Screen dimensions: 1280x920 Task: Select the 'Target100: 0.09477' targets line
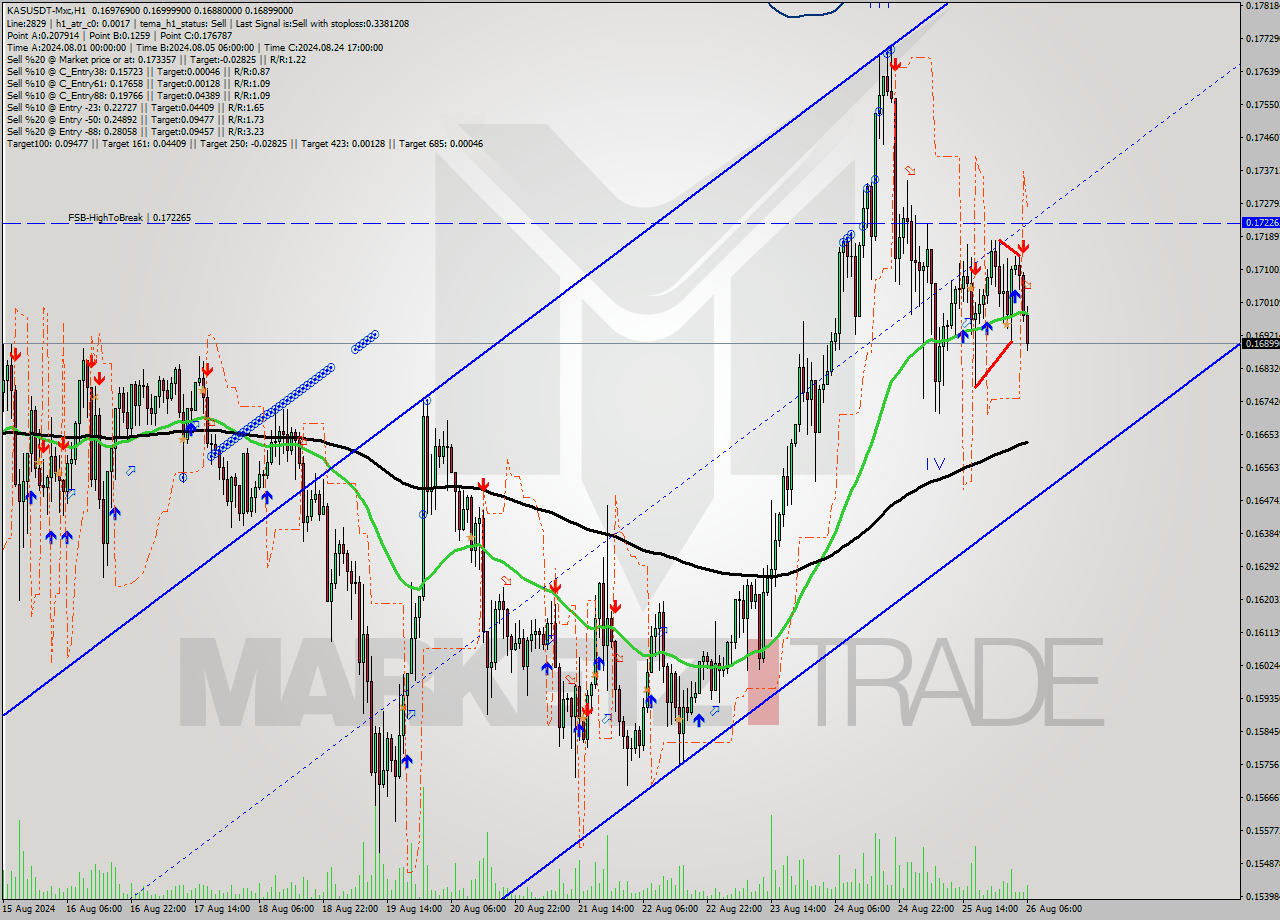point(245,143)
